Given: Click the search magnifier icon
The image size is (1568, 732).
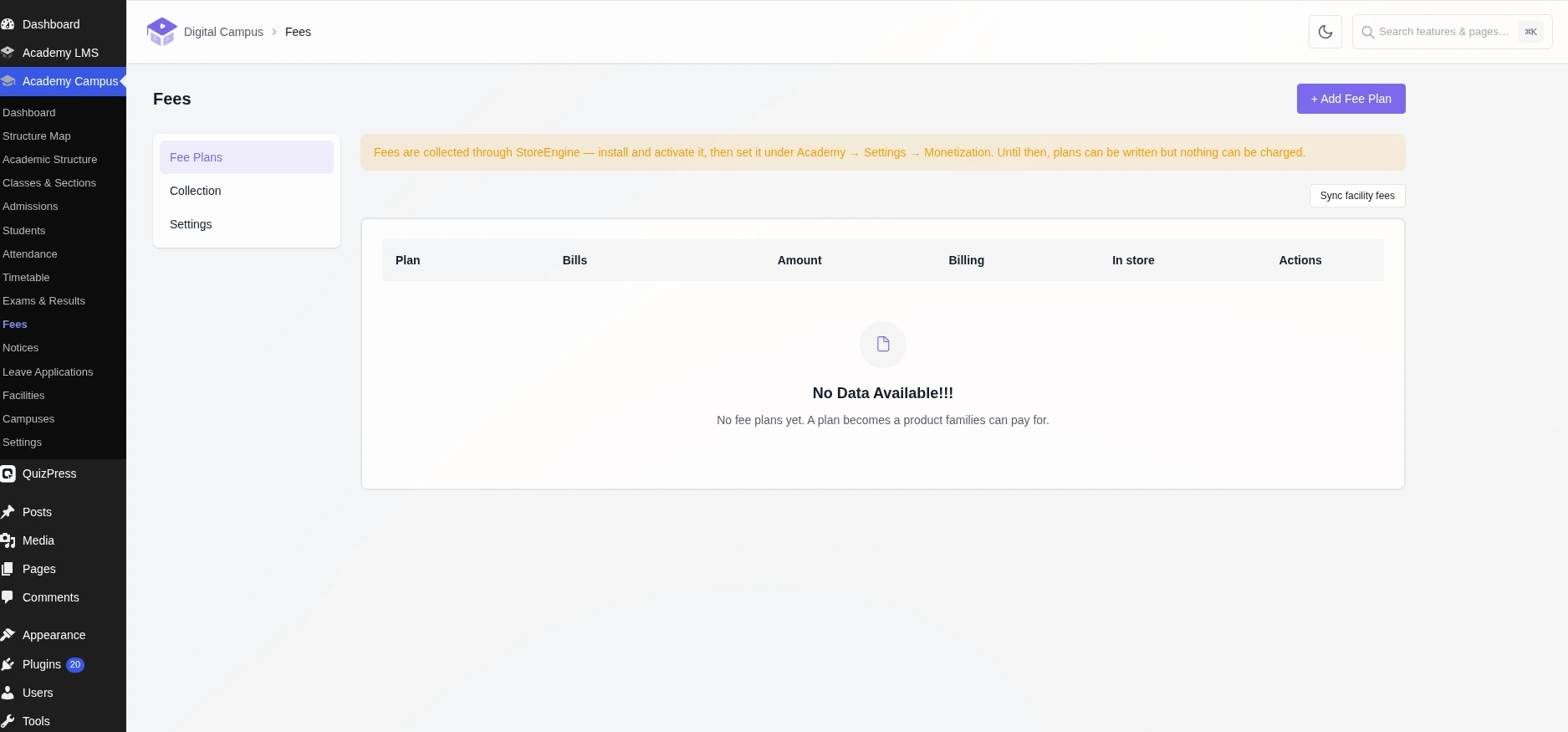Looking at the screenshot, I should click(1368, 32).
